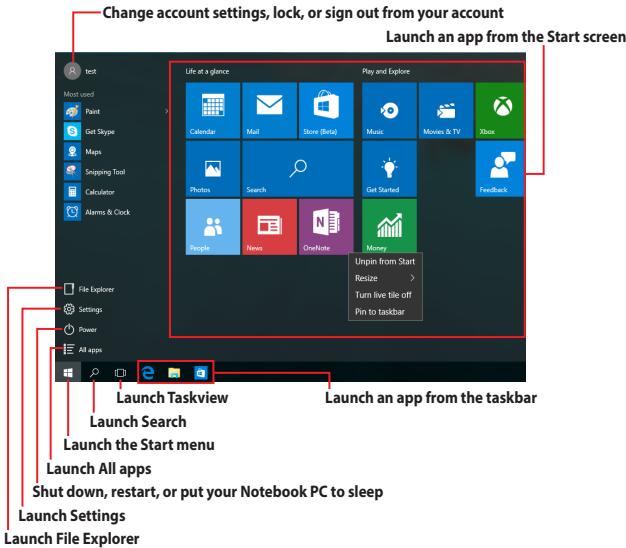Click the 'Snipping Tool' label
The height and width of the screenshot is (548, 626).
pyautogui.click(x=105, y=172)
